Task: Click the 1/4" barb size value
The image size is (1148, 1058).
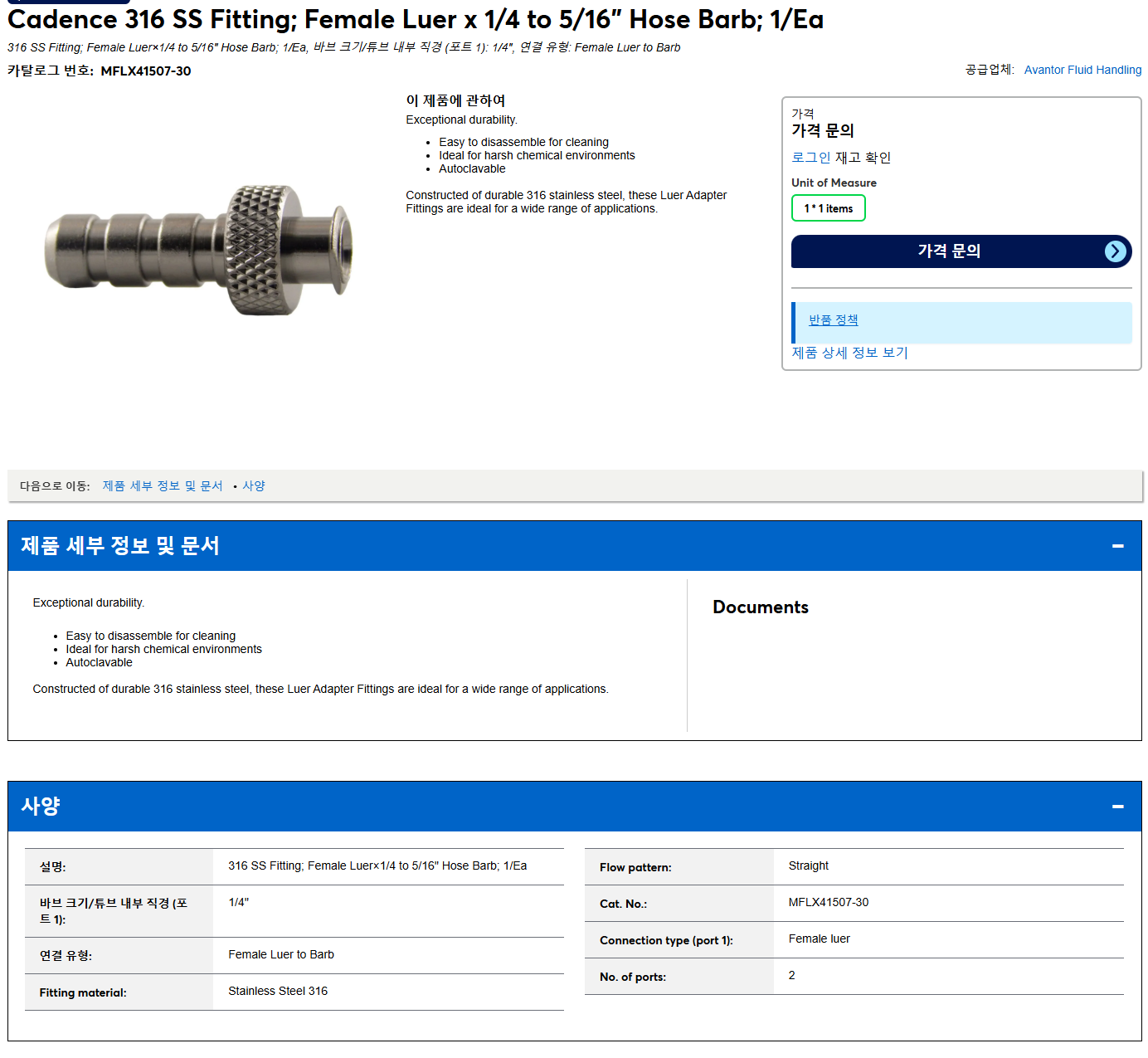Action: pos(239,903)
